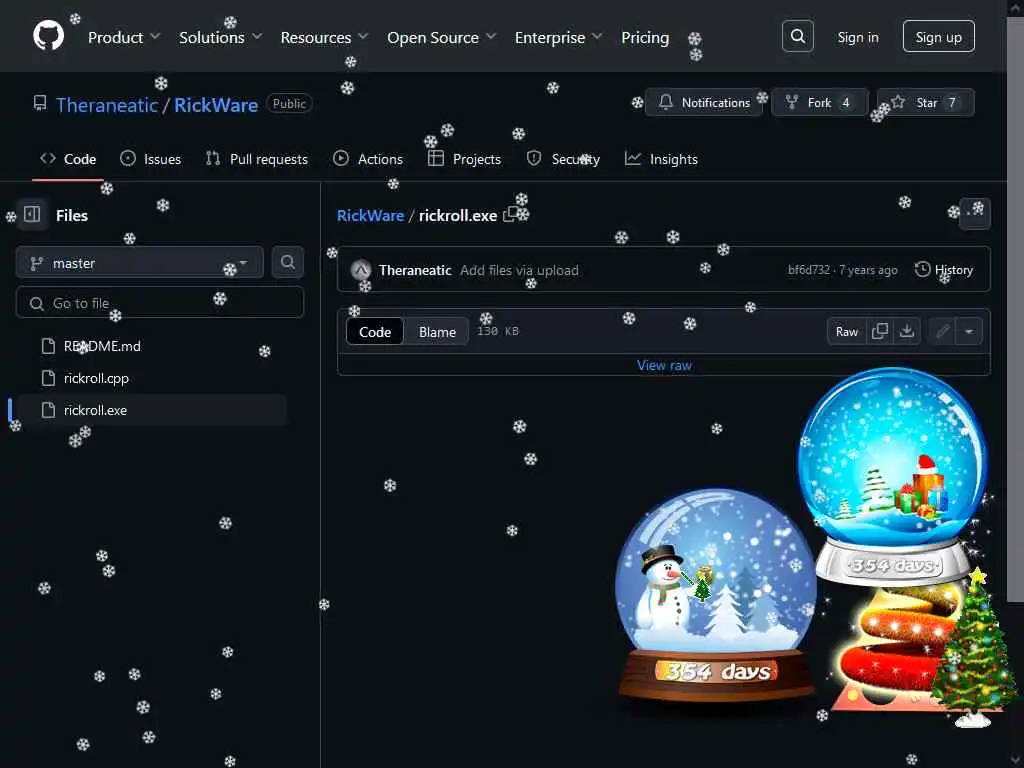
Task: Click the View raw link
Action: click(x=664, y=365)
